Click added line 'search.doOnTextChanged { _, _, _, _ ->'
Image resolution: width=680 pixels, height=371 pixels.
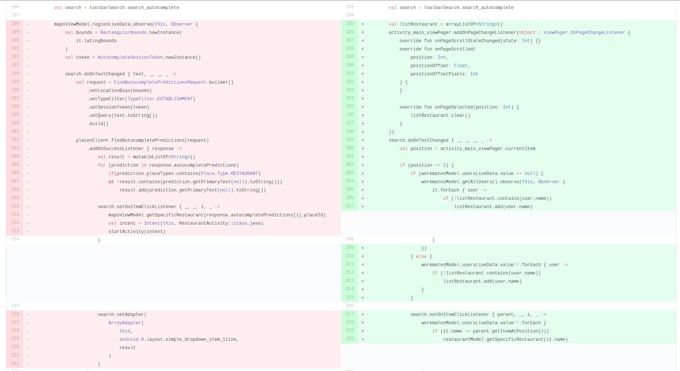pos(440,140)
